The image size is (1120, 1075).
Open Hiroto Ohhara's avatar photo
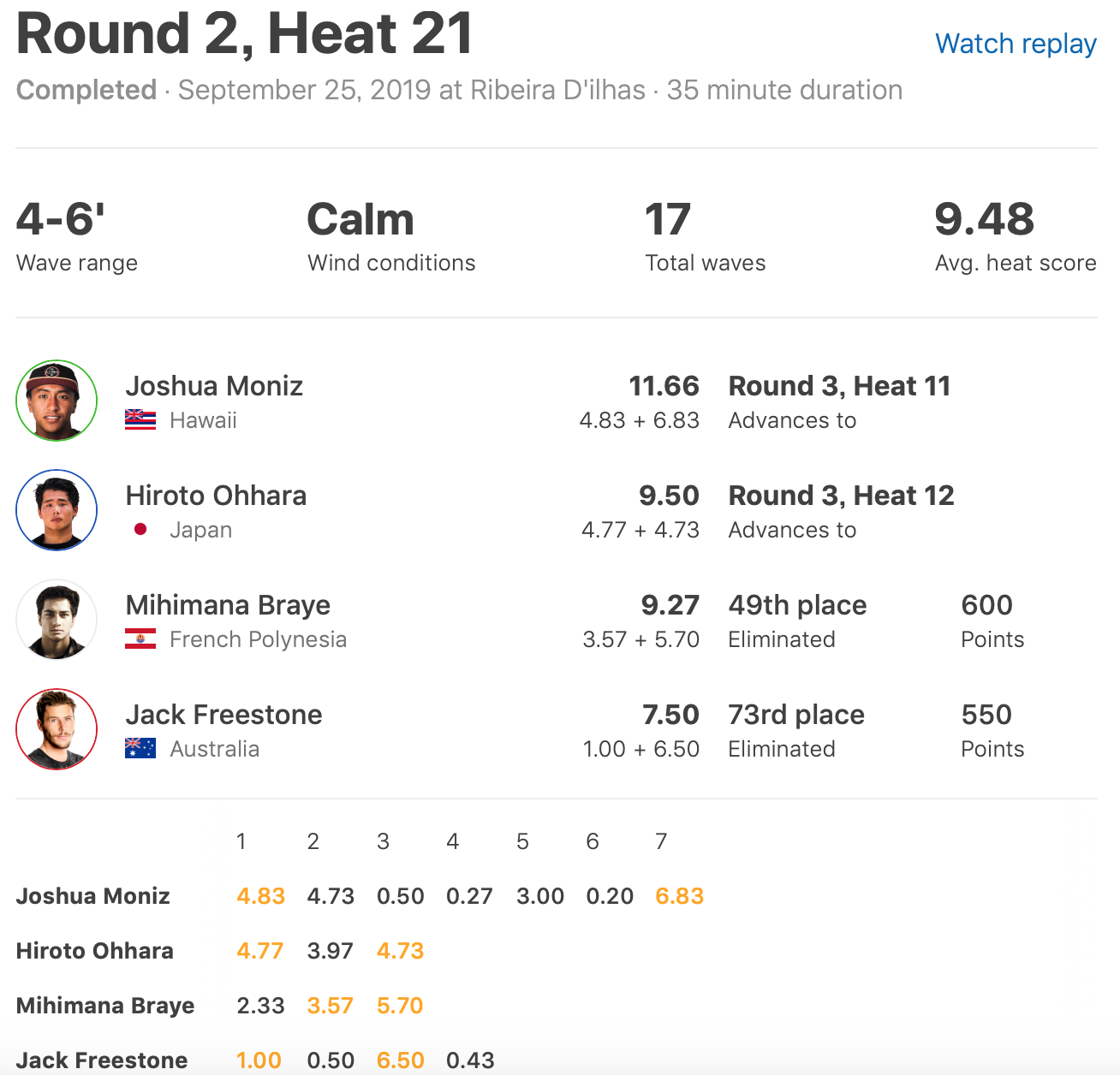[57, 510]
